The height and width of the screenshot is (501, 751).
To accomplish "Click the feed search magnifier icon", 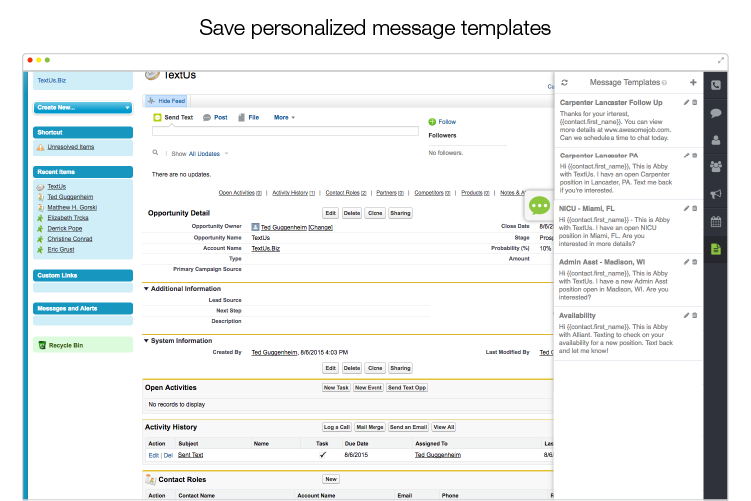I will 155,152.
